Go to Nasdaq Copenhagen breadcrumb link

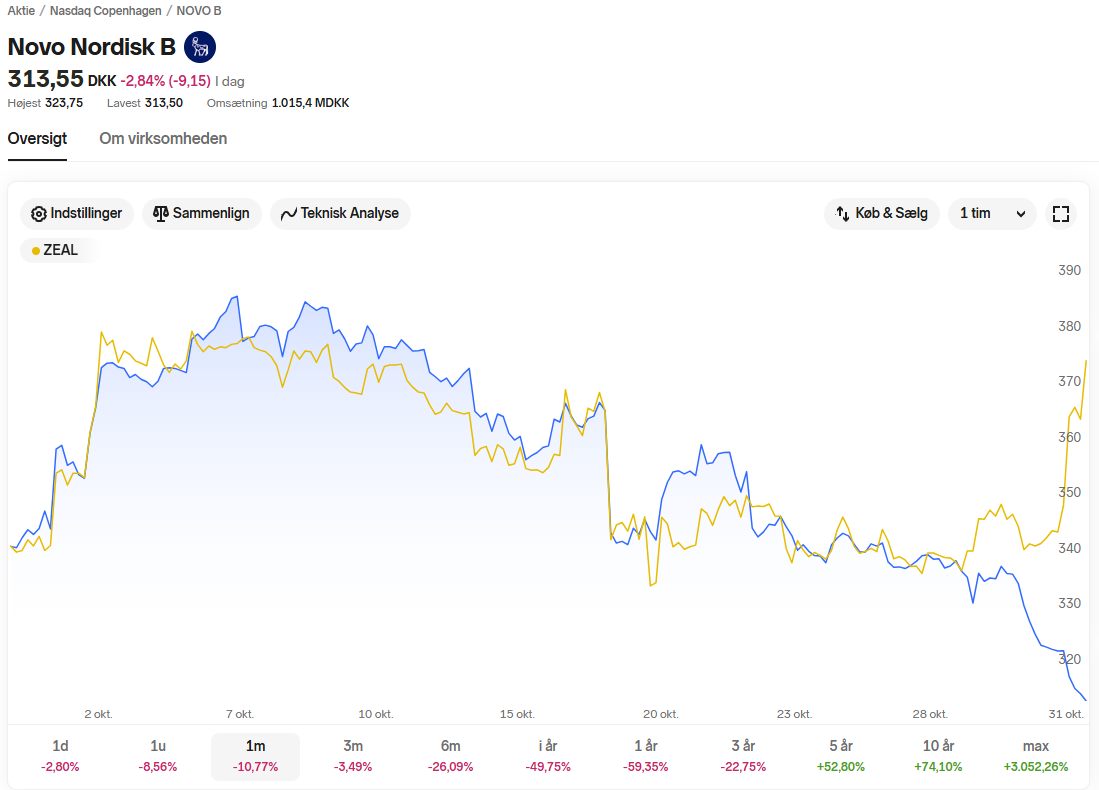106,11
